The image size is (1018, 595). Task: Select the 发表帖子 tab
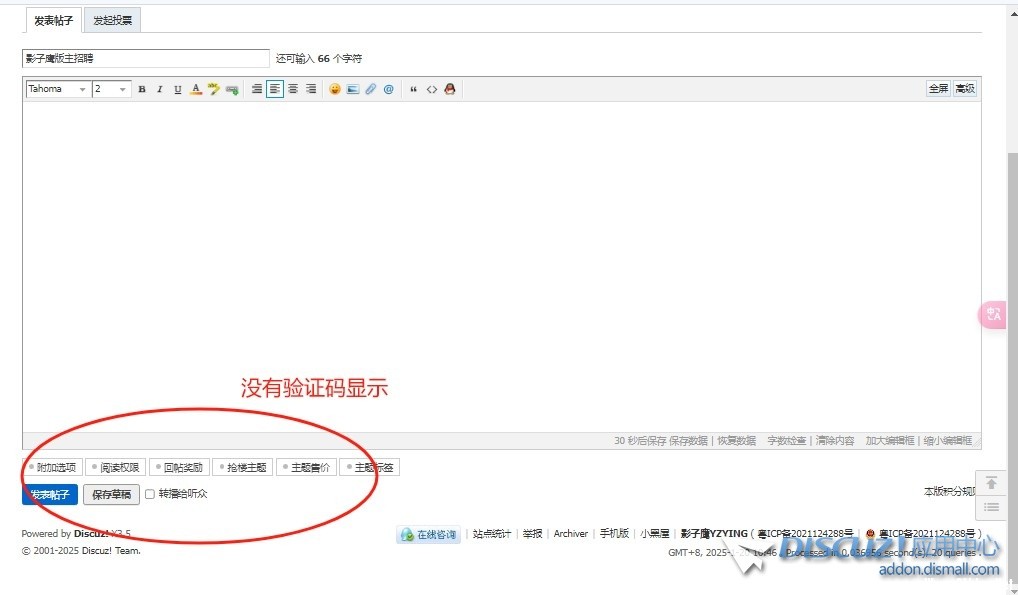pyautogui.click(x=53, y=20)
